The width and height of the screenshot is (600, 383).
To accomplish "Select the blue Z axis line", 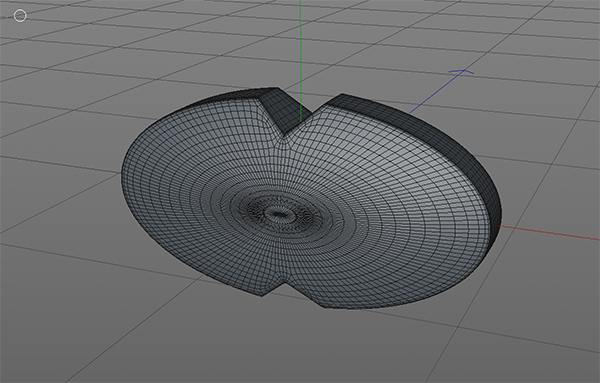I will 436,92.
